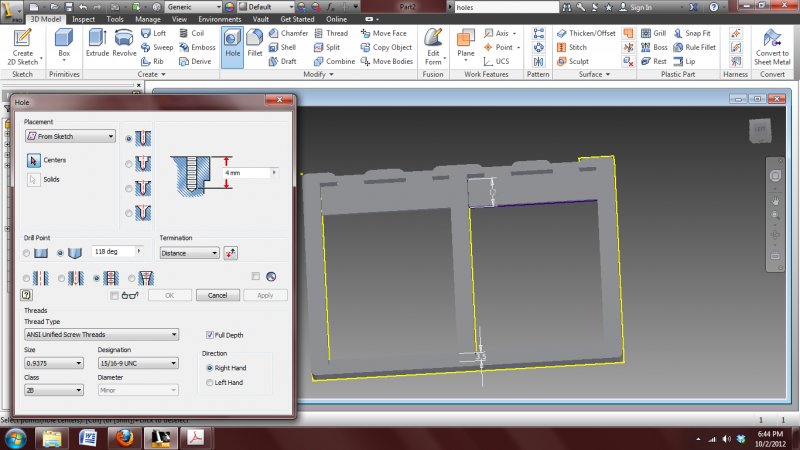Image resolution: width=800 pixels, height=450 pixels.
Task: Click the Hole dialog help icon
Action: [26, 295]
